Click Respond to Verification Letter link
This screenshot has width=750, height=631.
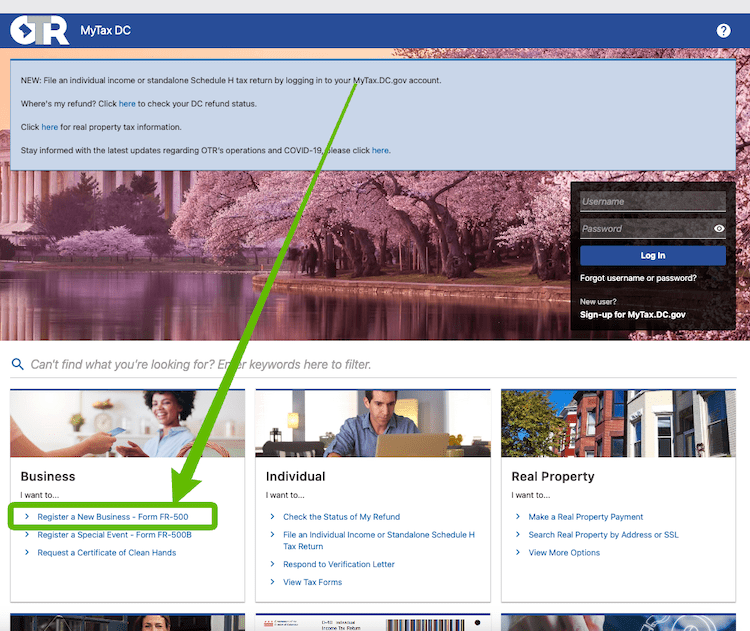click(x=339, y=564)
